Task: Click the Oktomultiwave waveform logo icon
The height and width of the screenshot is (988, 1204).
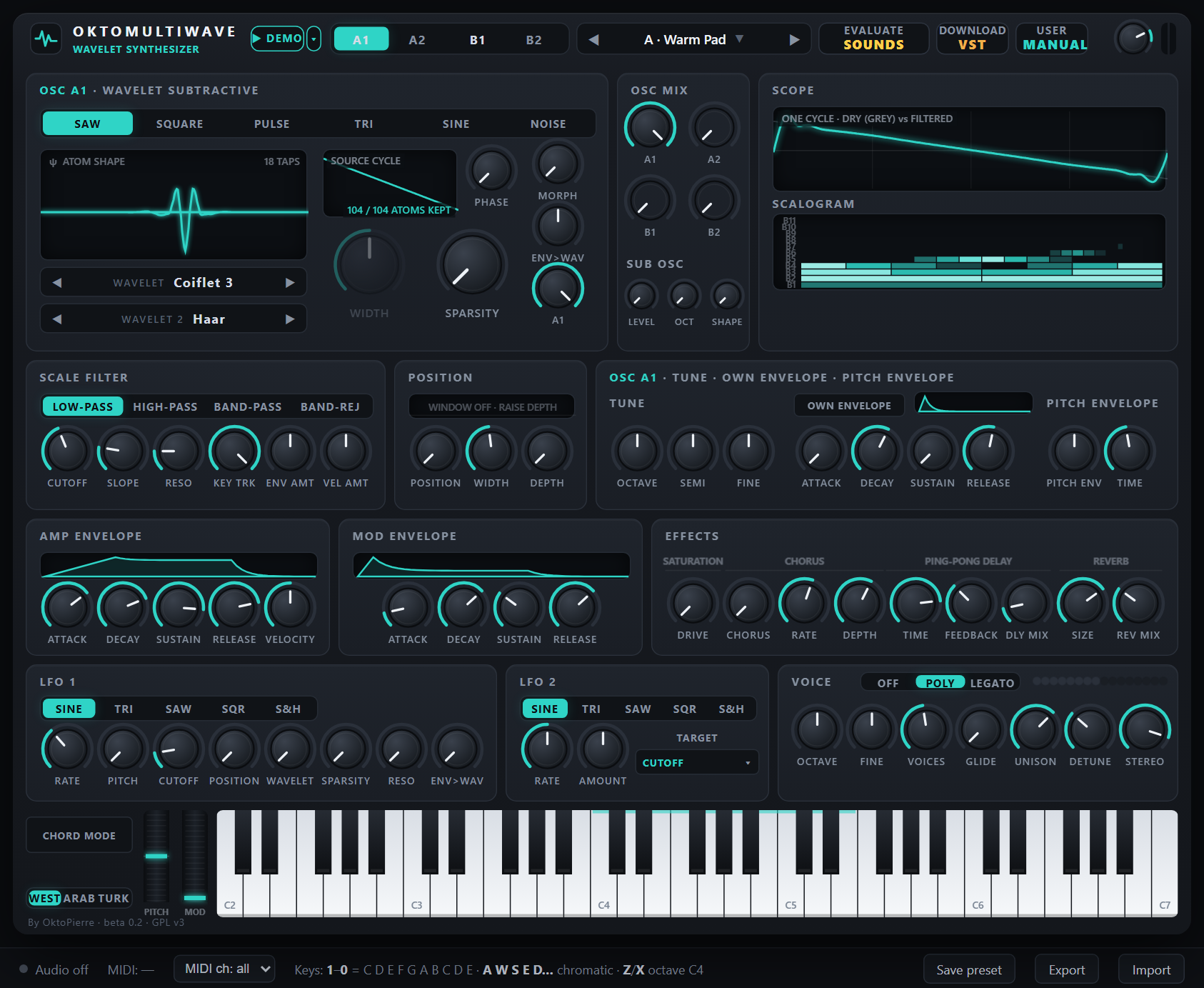Action: pos(46,39)
